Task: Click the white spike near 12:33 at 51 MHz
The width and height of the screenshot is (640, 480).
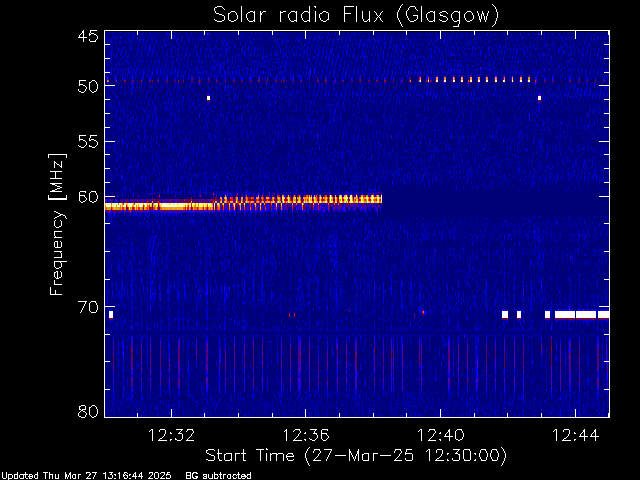Action: [209, 98]
